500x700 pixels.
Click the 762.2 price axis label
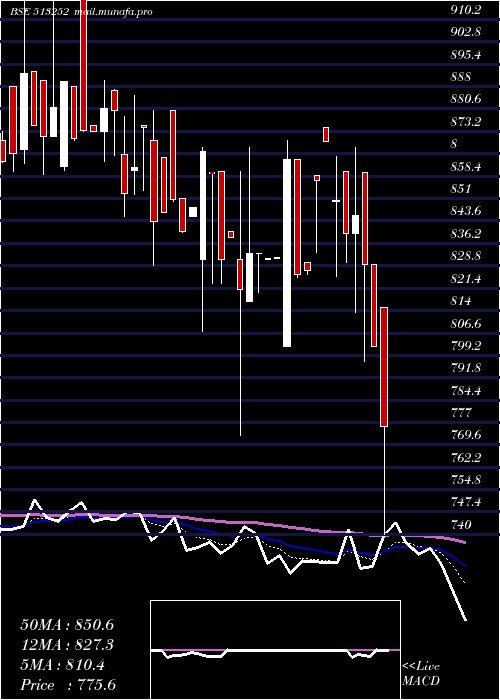click(466, 458)
